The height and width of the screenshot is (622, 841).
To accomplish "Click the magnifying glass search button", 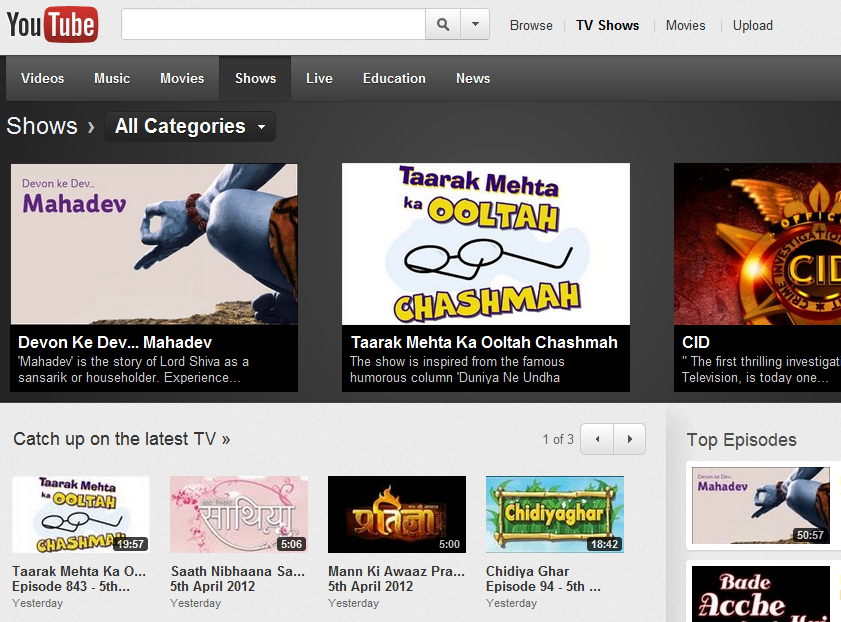I will [x=443, y=24].
